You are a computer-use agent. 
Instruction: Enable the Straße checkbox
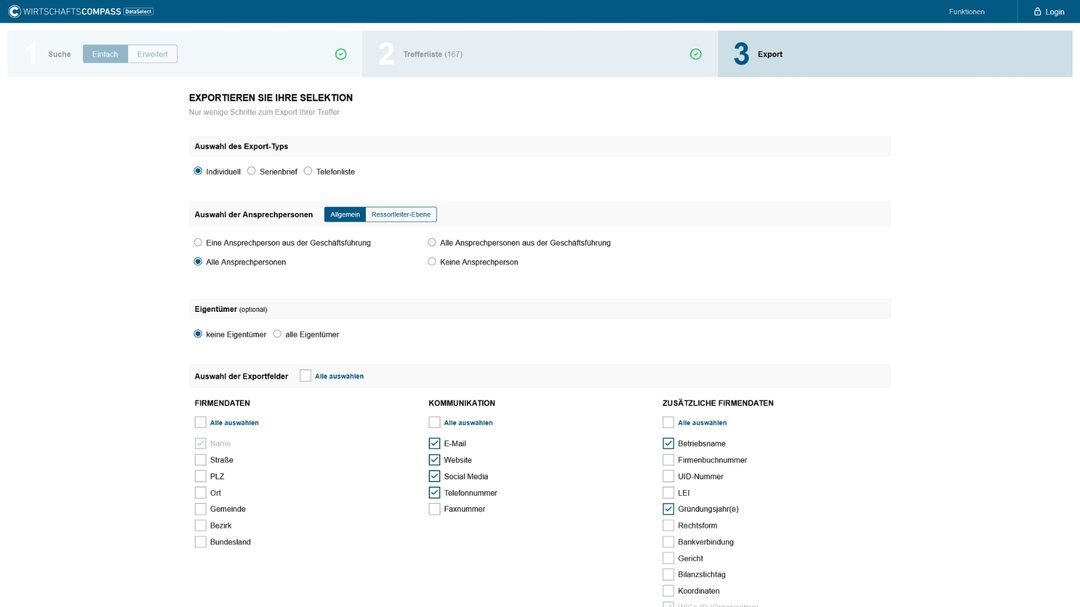point(201,460)
